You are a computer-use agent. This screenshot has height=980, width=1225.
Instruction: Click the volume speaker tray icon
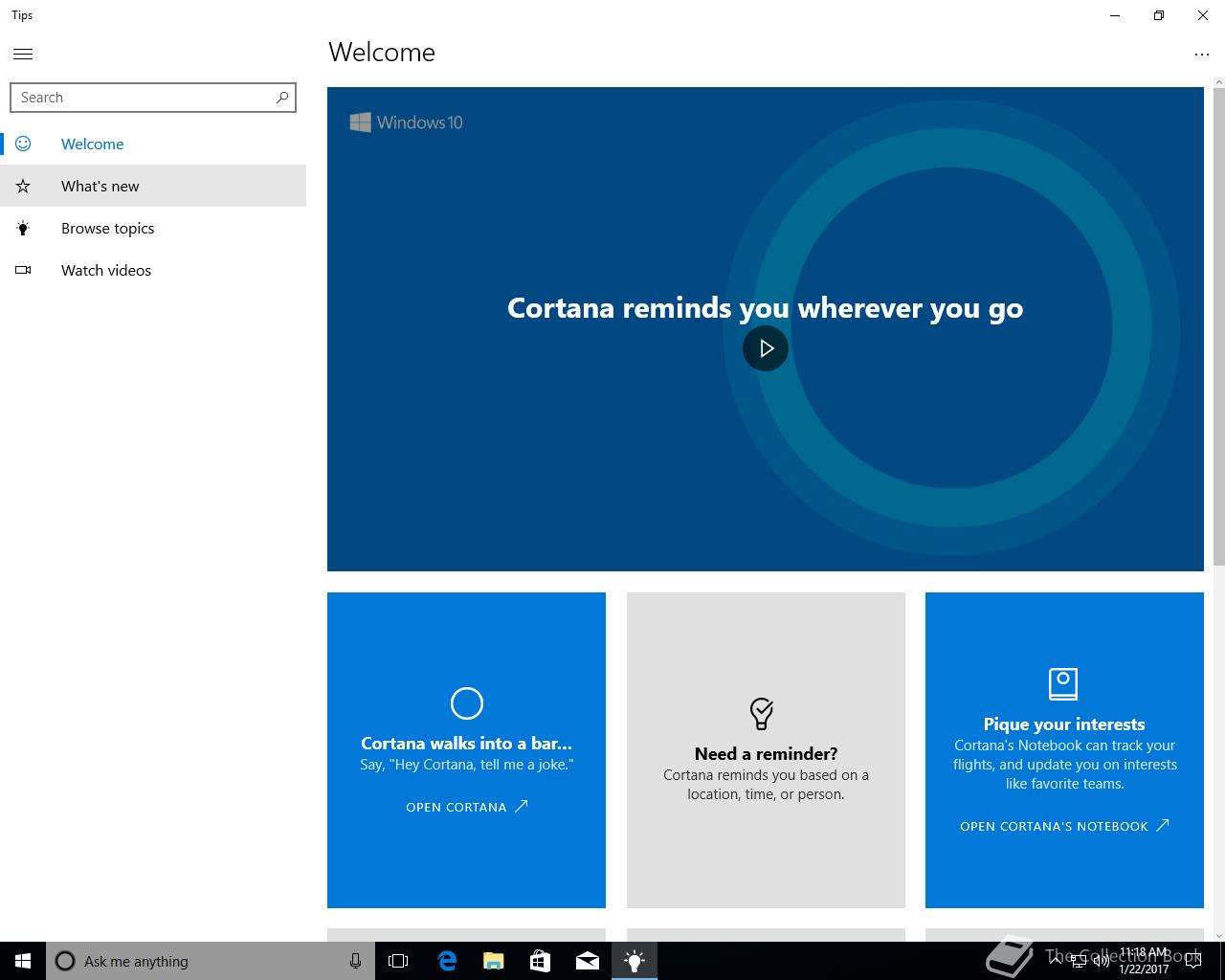point(1102,961)
